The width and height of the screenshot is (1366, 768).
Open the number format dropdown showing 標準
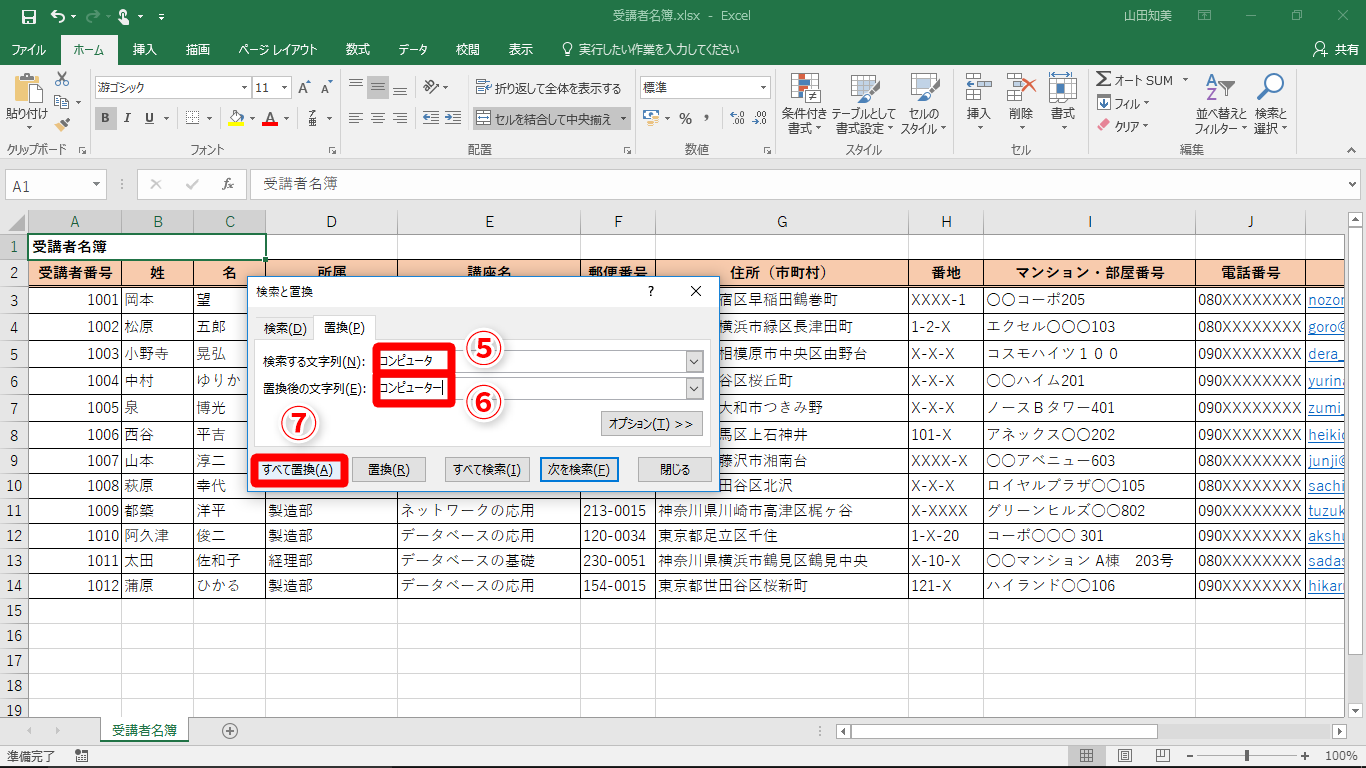(x=763, y=88)
